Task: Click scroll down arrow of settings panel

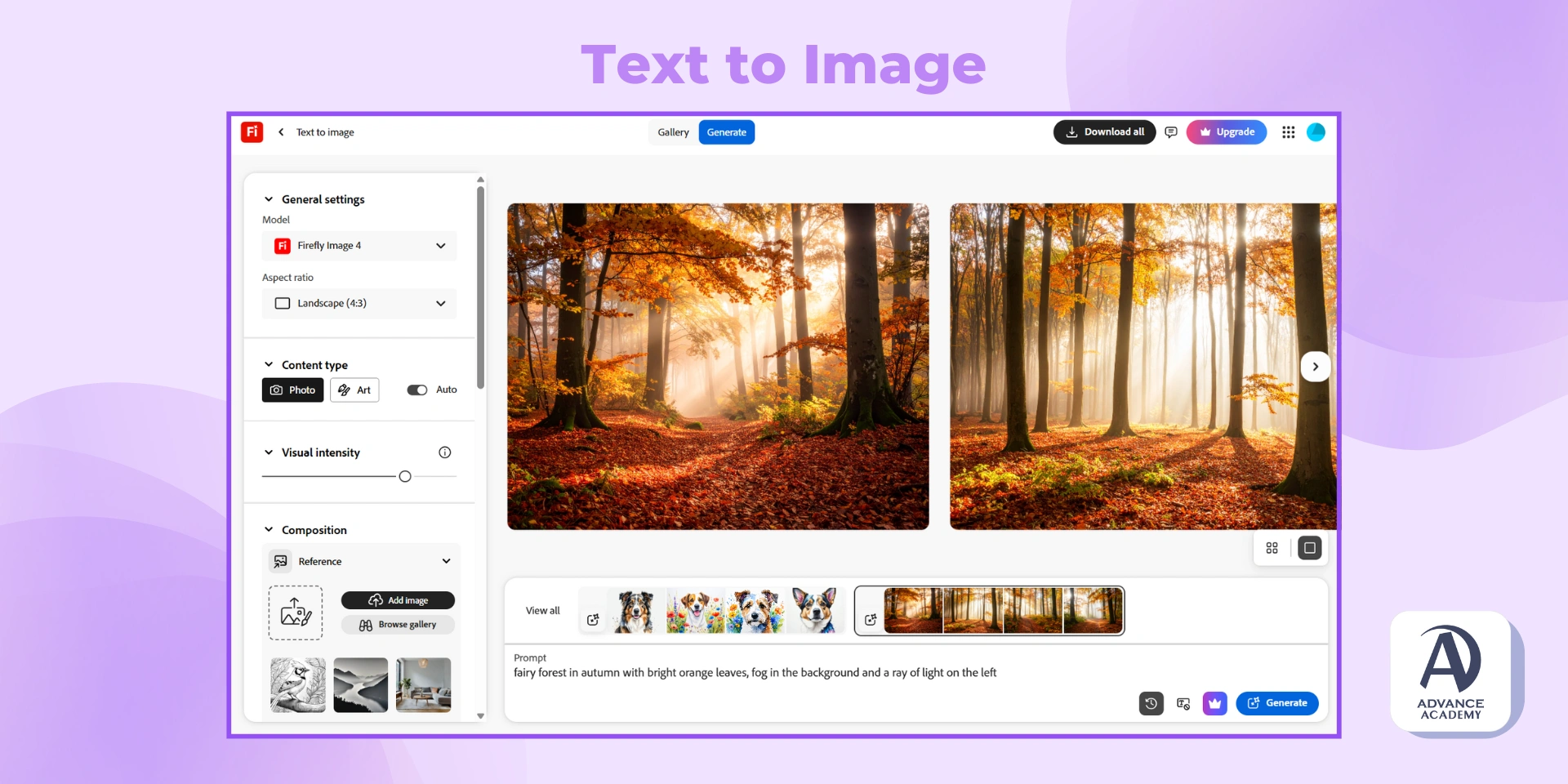Action: tap(481, 716)
